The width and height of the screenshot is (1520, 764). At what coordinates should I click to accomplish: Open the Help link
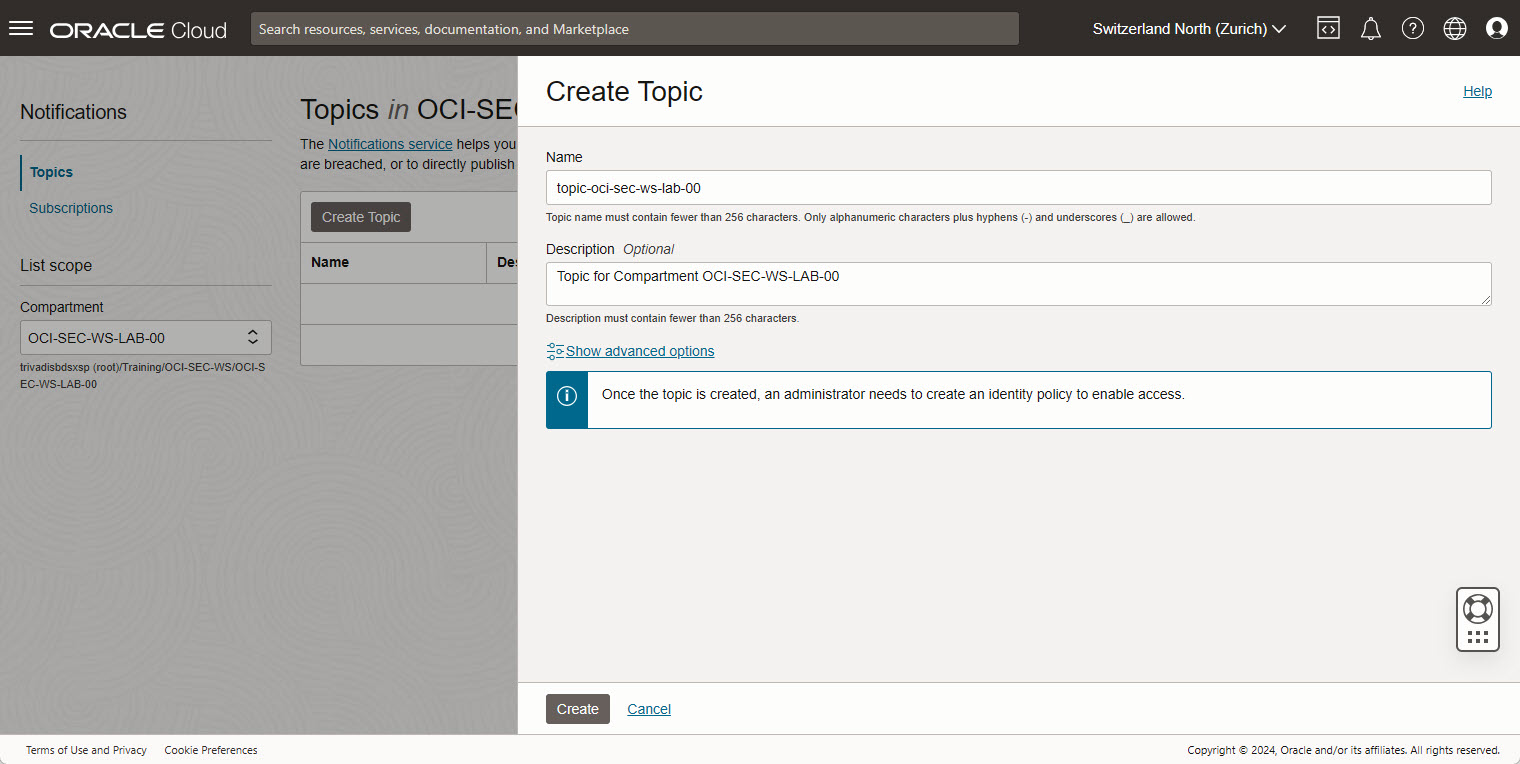[1477, 91]
